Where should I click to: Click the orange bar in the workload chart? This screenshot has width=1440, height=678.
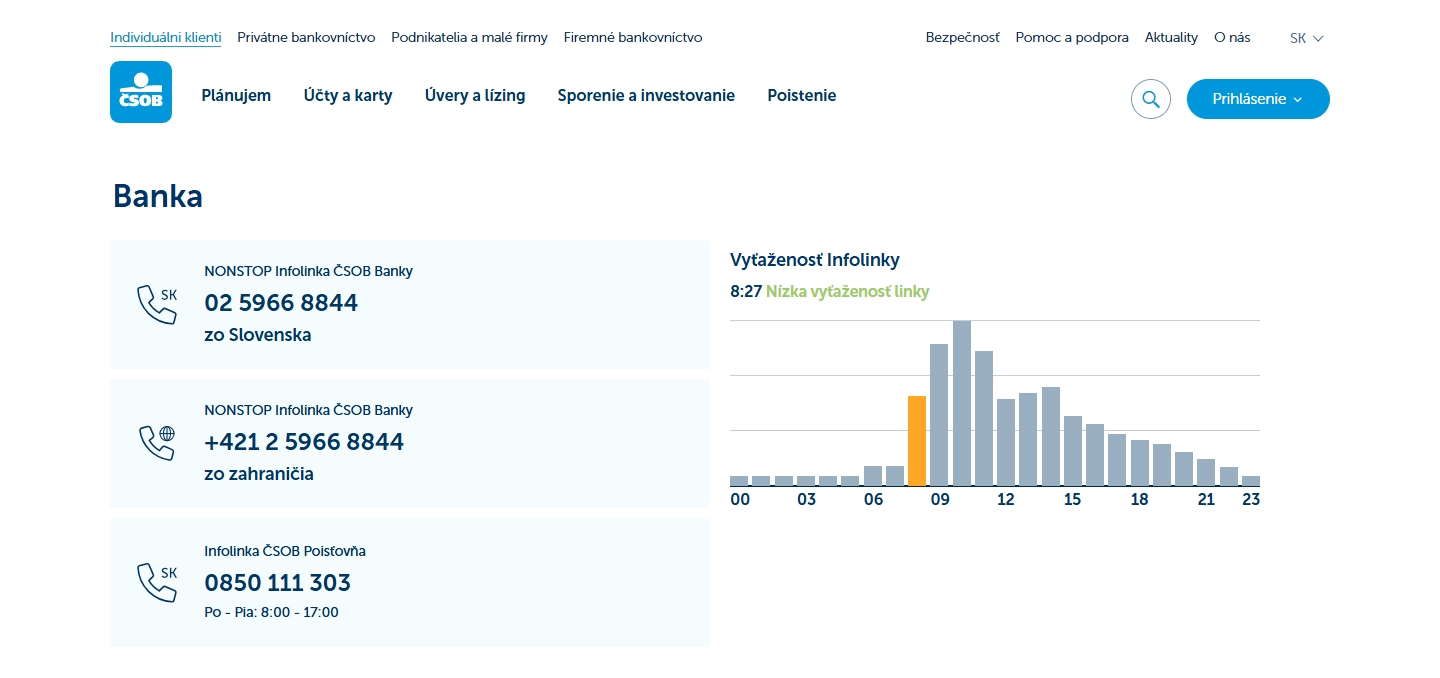(x=917, y=440)
